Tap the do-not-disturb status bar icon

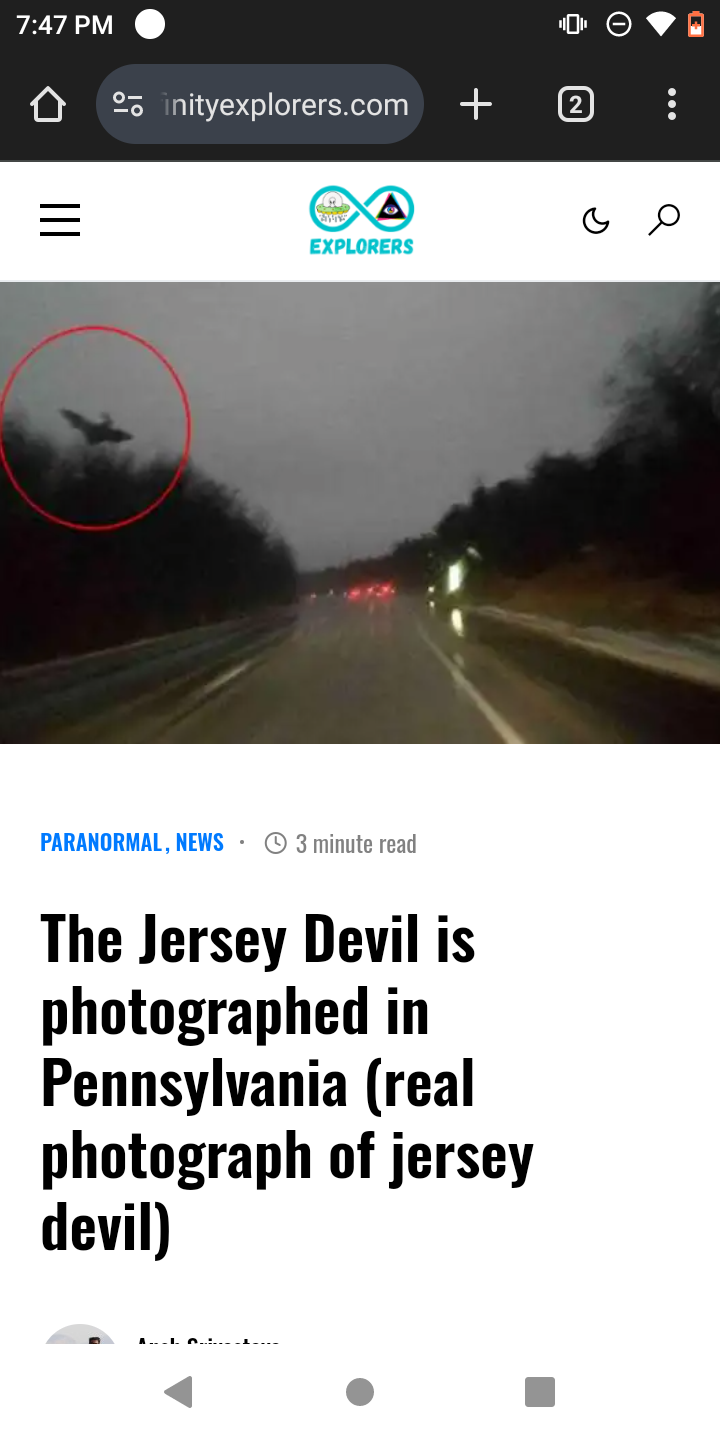pos(619,25)
